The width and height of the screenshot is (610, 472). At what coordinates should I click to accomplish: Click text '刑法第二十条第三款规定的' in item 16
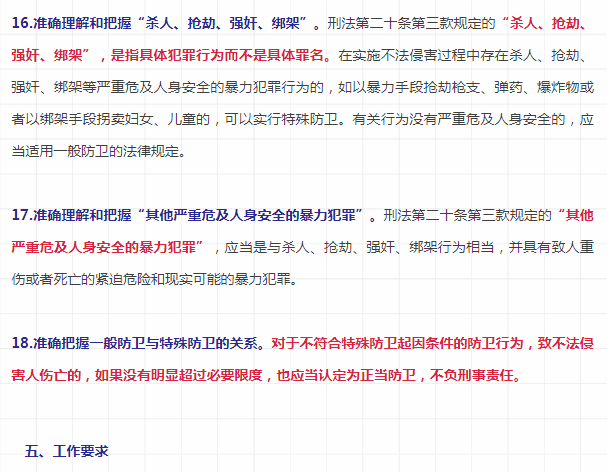(412, 23)
